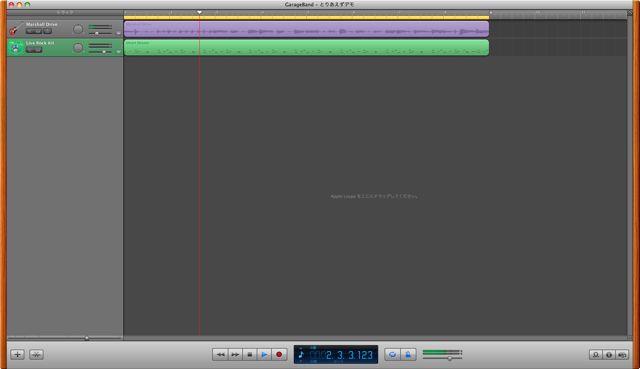Open the Loop Browser button

pos(596,355)
